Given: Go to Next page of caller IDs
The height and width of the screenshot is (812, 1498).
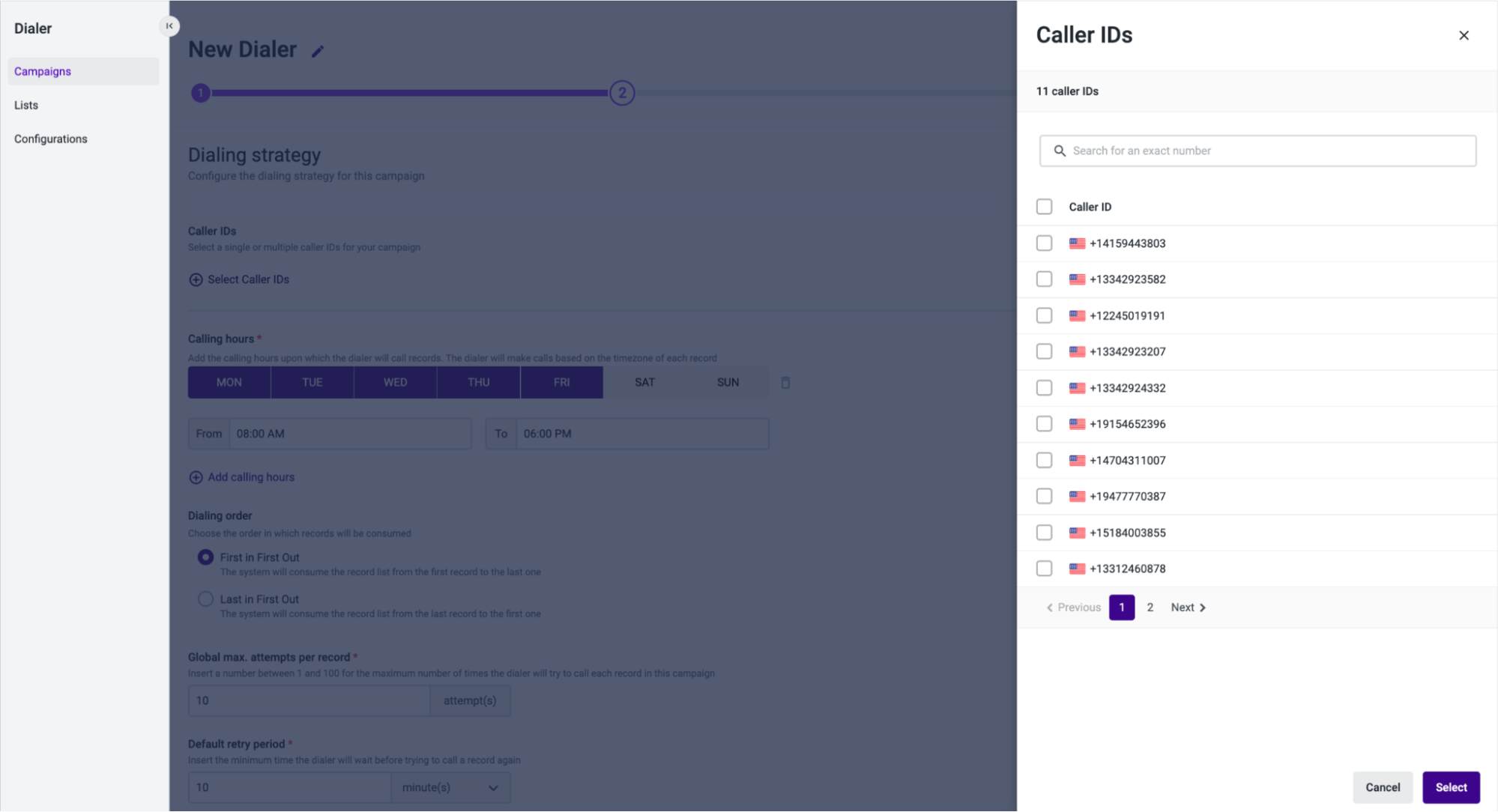Looking at the screenshot, I should tap(1189, 608).
